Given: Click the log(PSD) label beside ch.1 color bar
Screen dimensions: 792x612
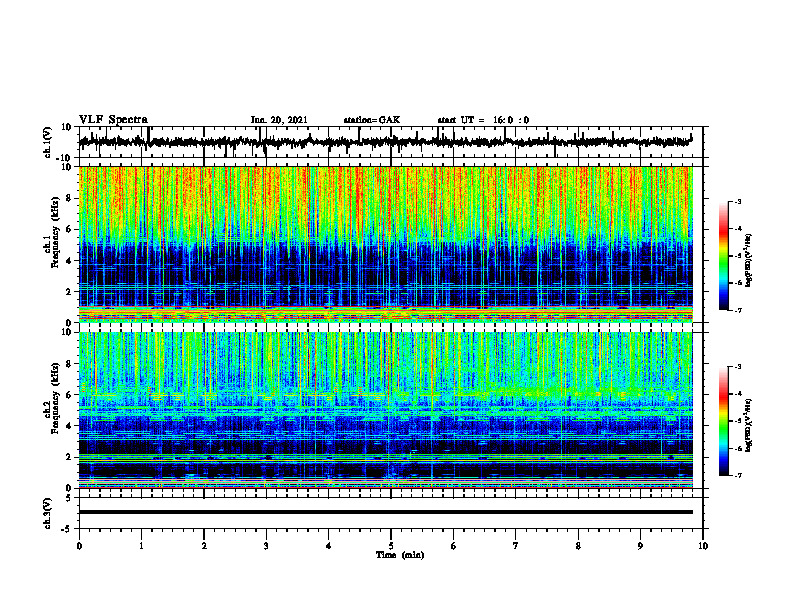Looking at the screenshot, I should (x=749, y=260).
